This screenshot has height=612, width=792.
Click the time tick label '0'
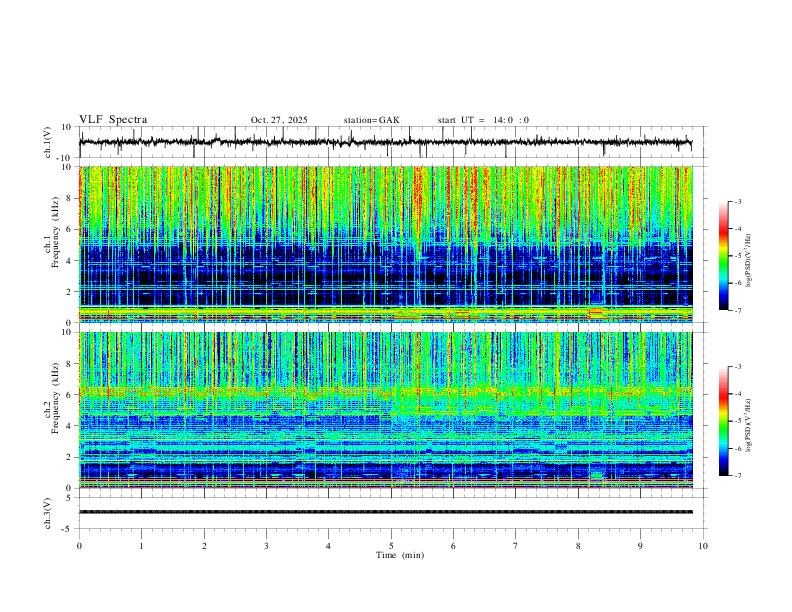pyautogui.click(x=79, y=546)
